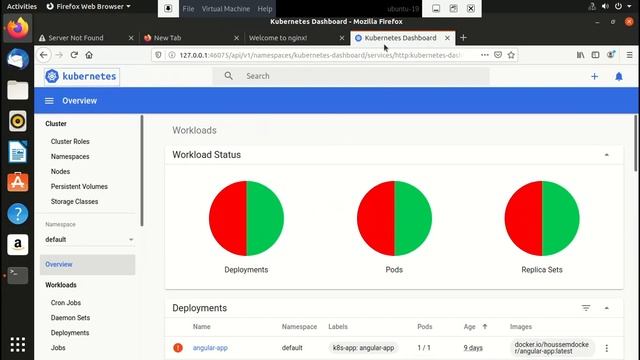Open Daemon Sets page
640x360 pixels.
click(70, 318)
